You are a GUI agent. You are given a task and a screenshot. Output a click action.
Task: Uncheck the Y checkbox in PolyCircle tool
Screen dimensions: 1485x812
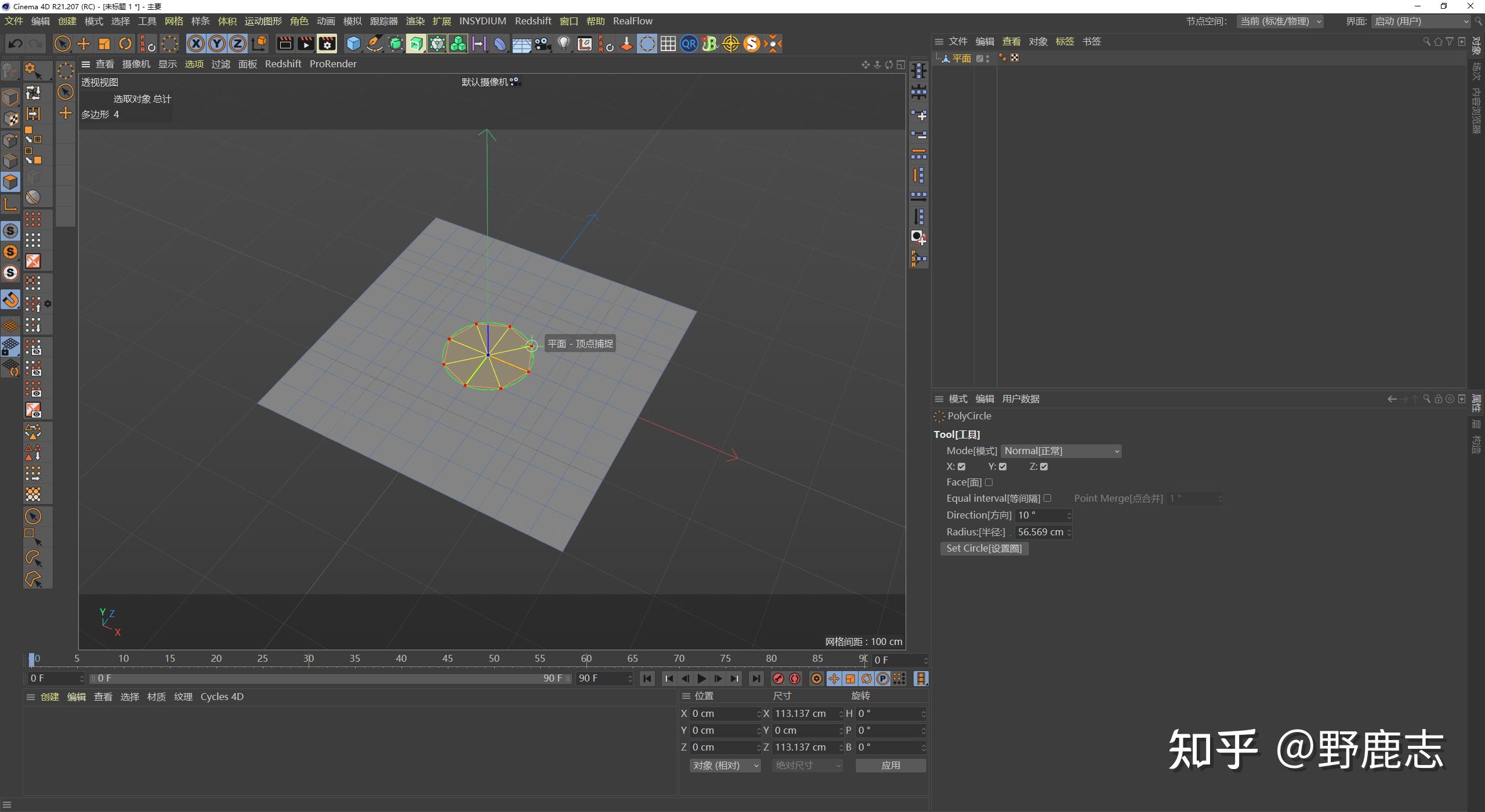click(1002, 467)
